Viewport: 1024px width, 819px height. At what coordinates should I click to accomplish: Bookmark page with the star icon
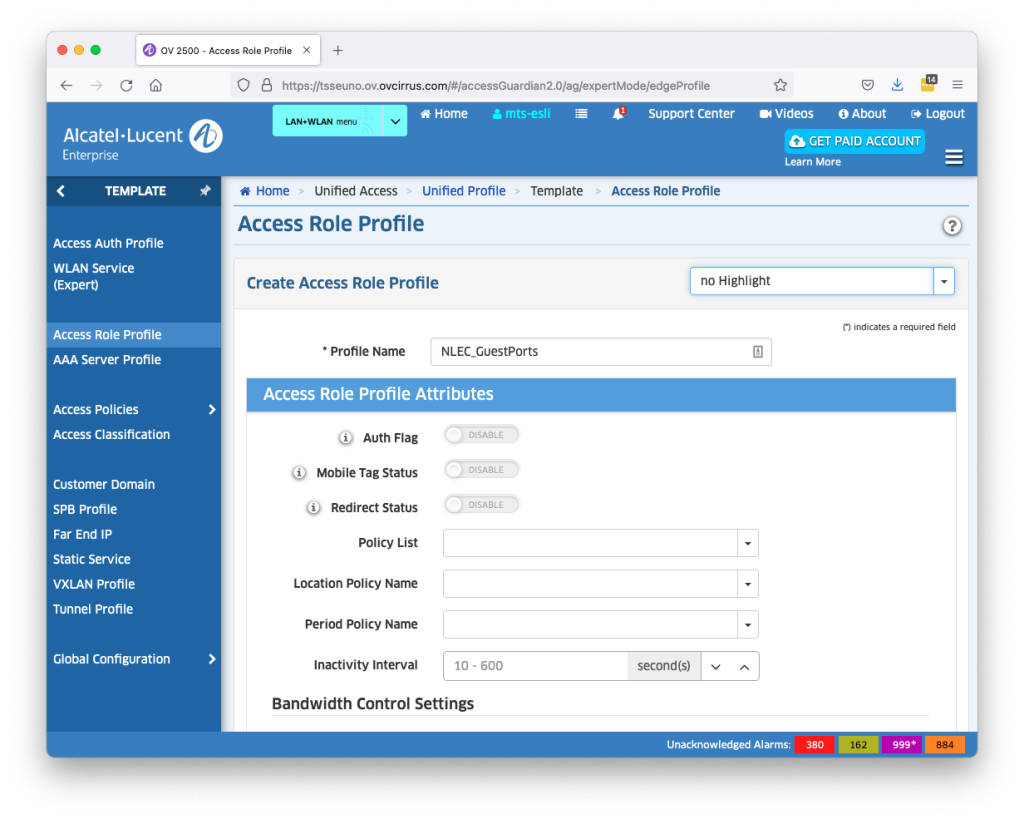780,85
